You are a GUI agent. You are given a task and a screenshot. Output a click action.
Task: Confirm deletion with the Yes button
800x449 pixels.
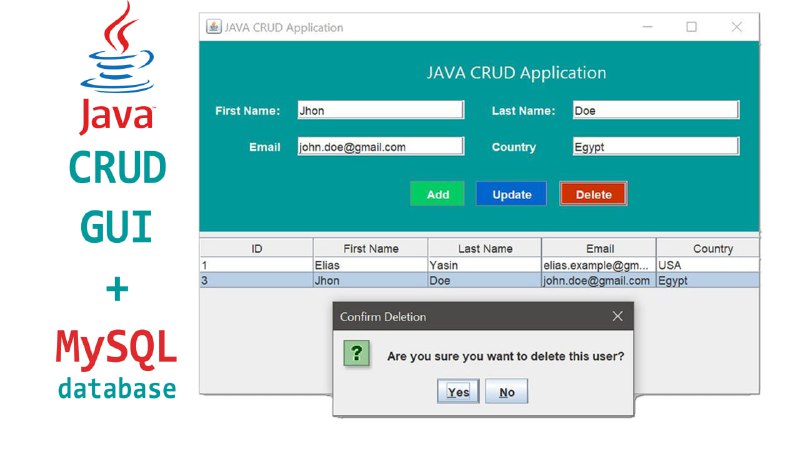click(458, 391)
